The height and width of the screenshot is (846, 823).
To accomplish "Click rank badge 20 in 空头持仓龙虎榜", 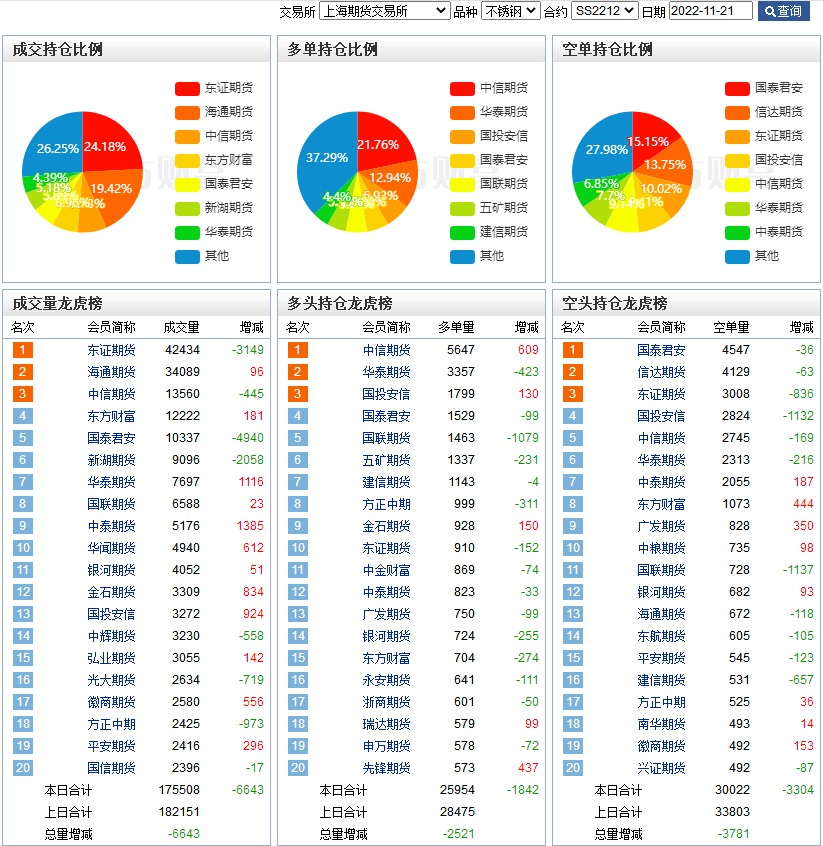I will 573,768.
